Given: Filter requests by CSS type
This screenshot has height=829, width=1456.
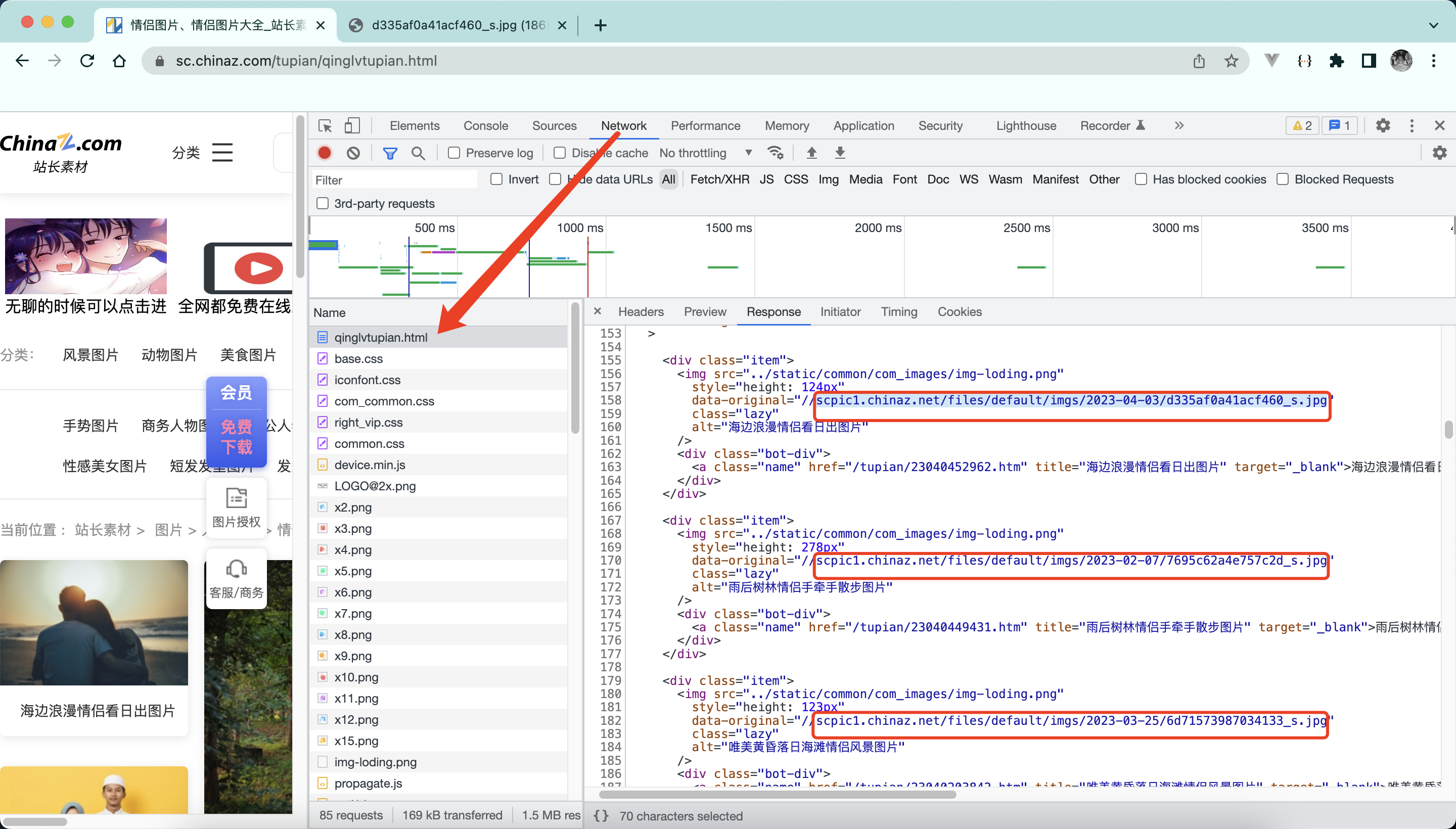Looking at the screenshot, I should (x=795, y=179).
